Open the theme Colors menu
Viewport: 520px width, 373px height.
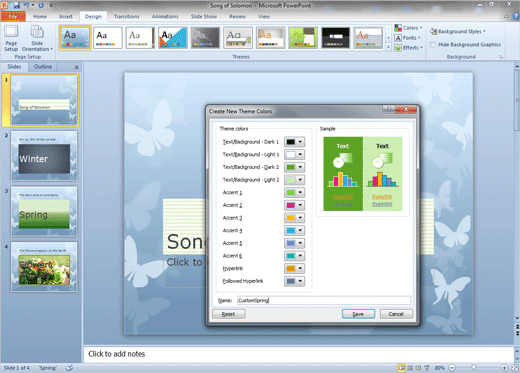tap(408, 28)
